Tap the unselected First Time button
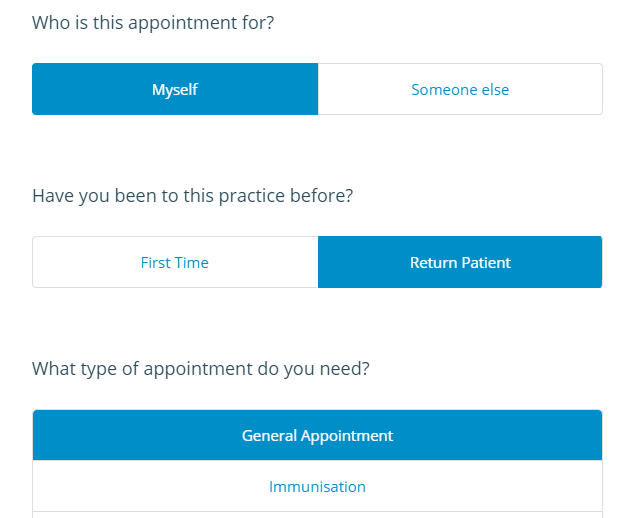Screen dimensions: 624x518 click(175, 262)
